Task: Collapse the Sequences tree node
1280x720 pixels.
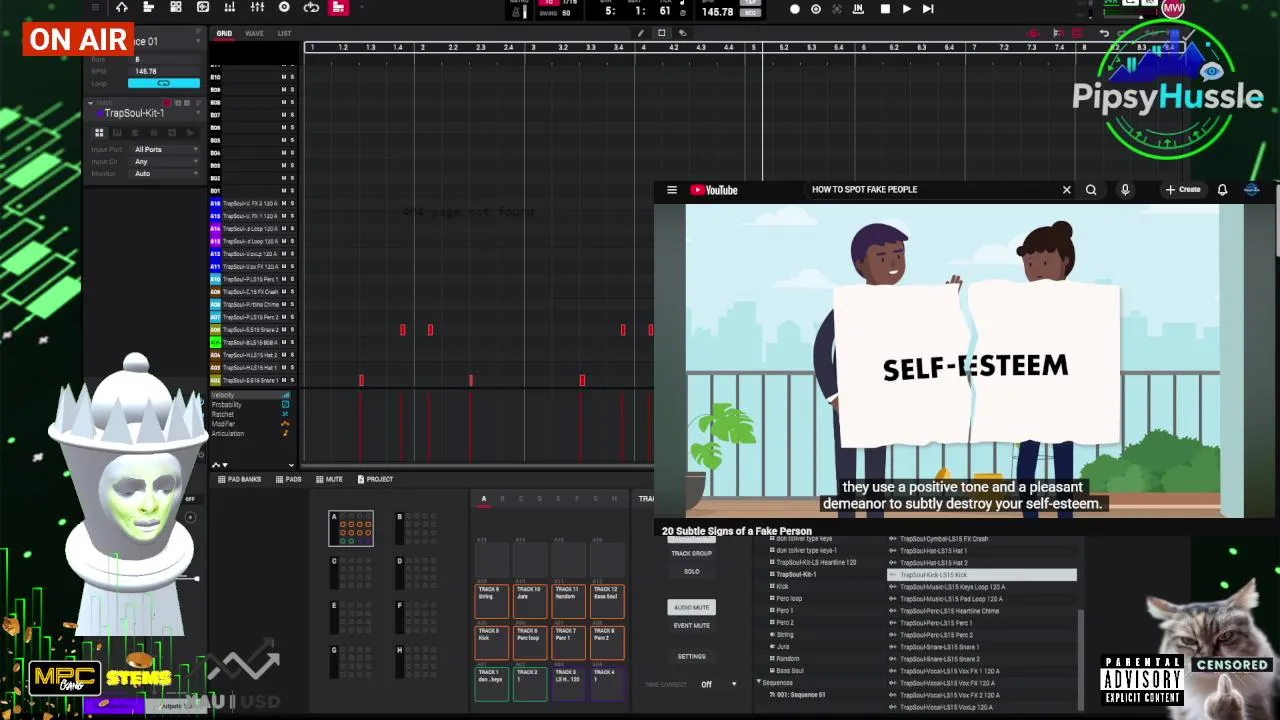Action: [758, 682]
